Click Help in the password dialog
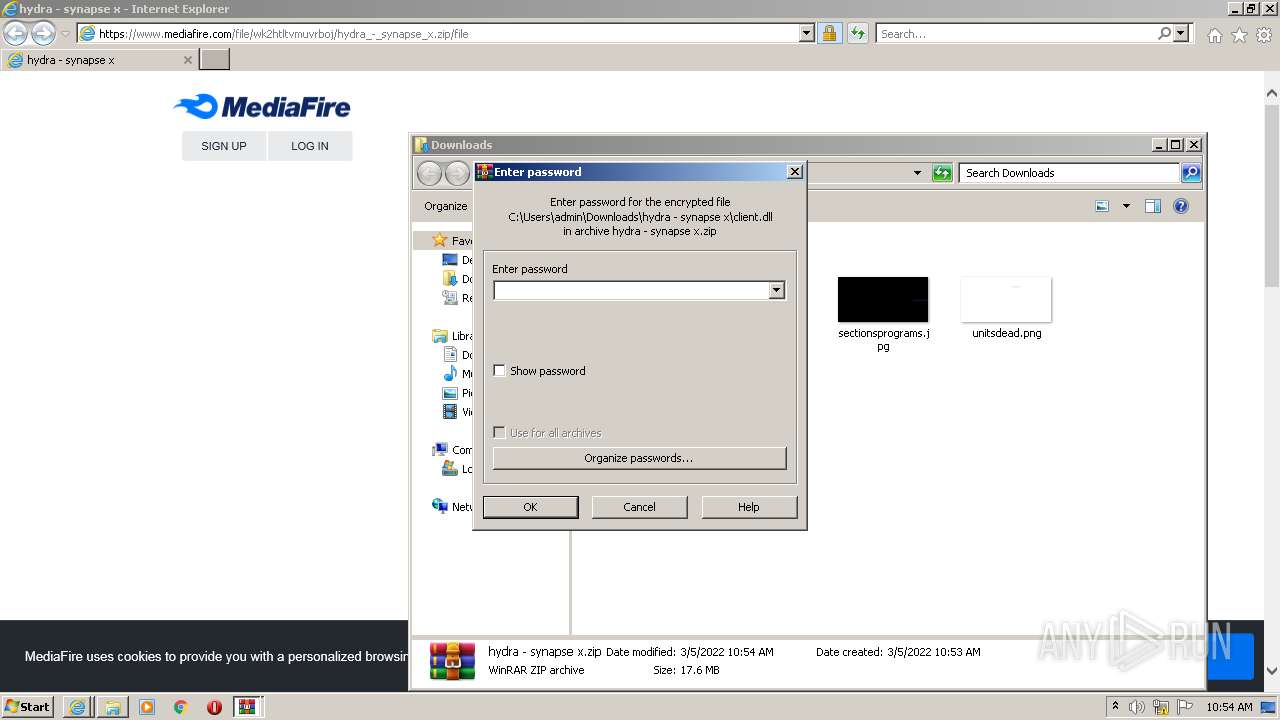The width and height of the screenshot is (1280, 720). pyautogui.click(x=749, y=507)
